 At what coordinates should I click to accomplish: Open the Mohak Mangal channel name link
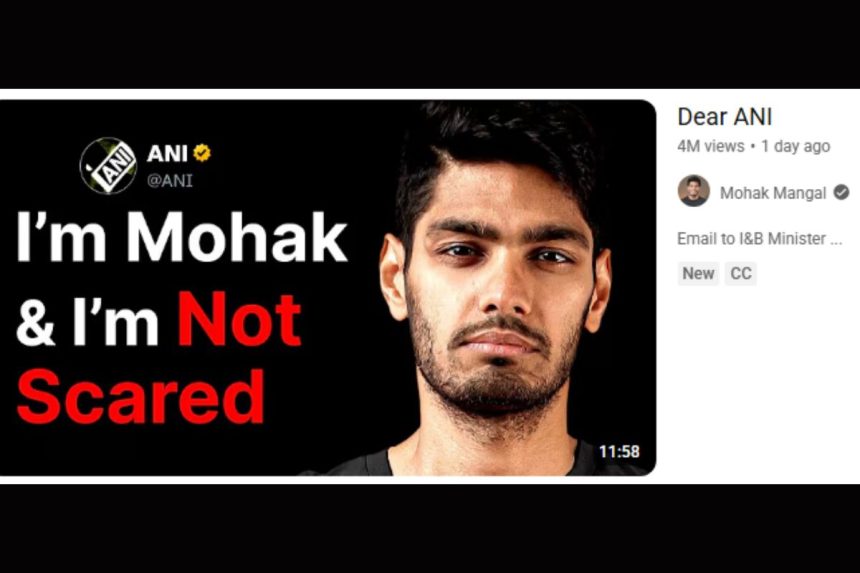773,193
